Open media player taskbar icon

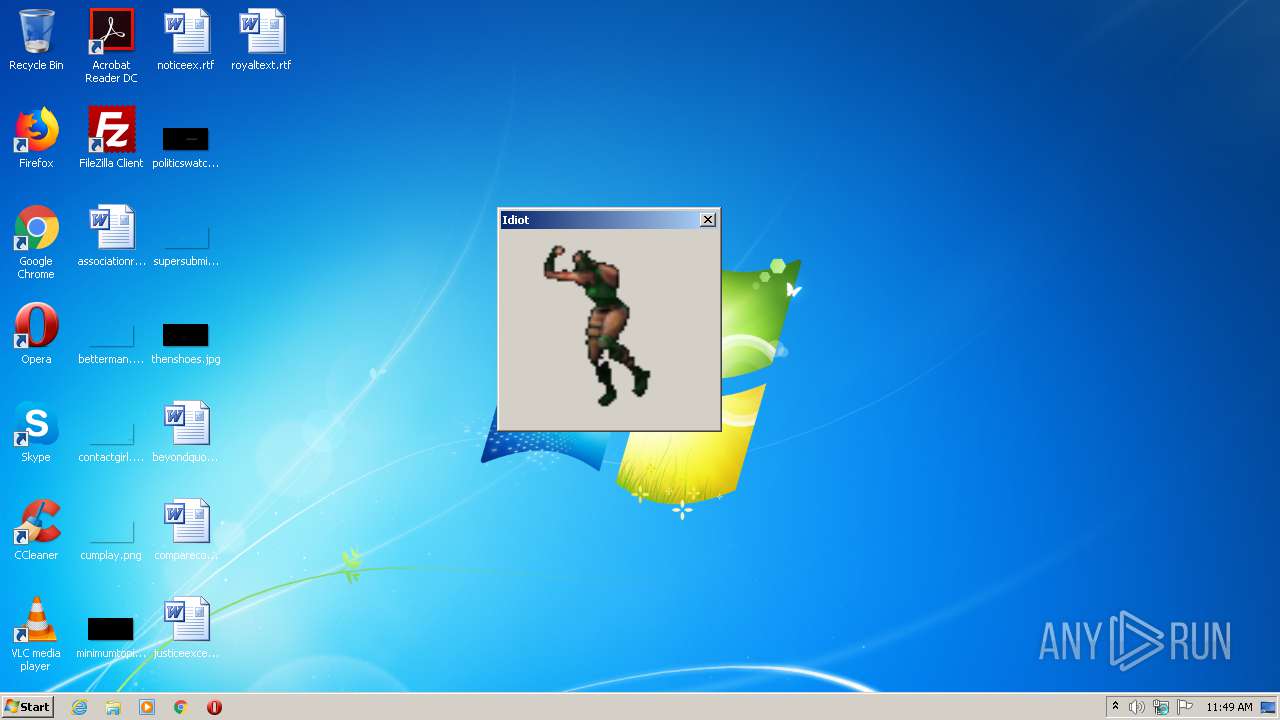[147, 707]
